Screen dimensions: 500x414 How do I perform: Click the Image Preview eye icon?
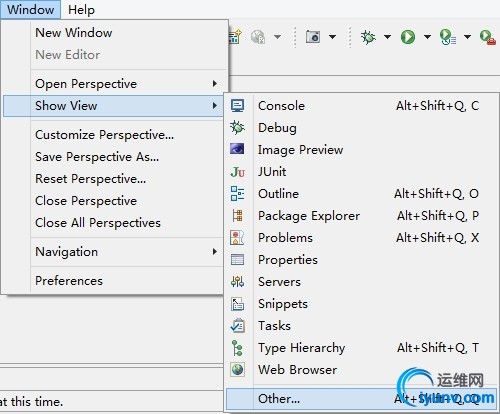click(237, 149)
